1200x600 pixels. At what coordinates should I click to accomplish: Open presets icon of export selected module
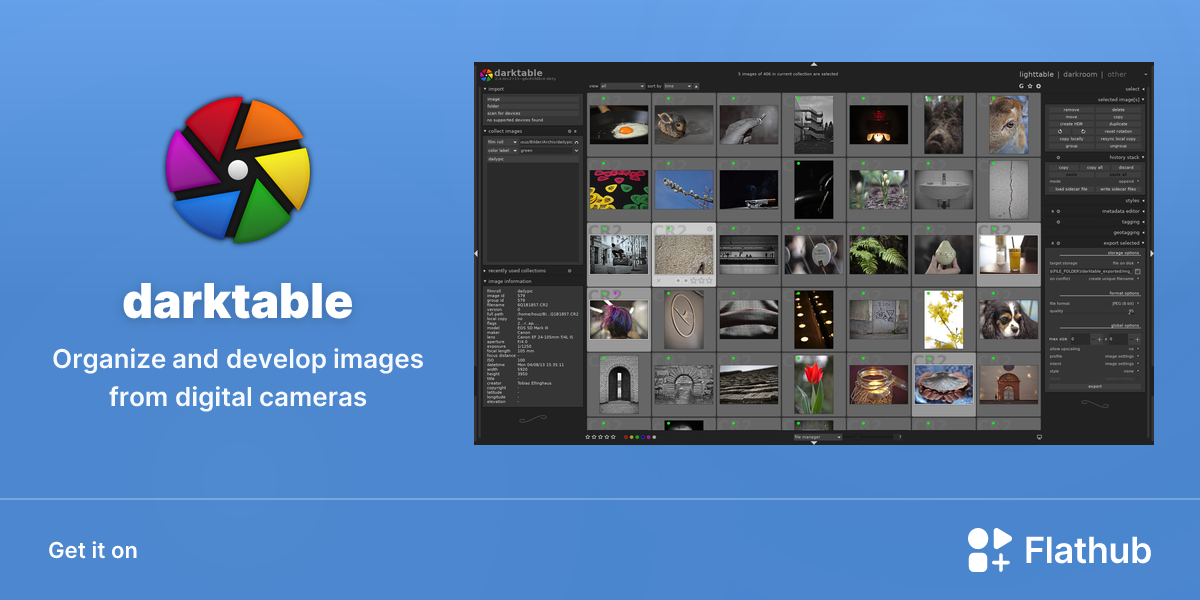pyautogui.click(x=1058, y=243)
